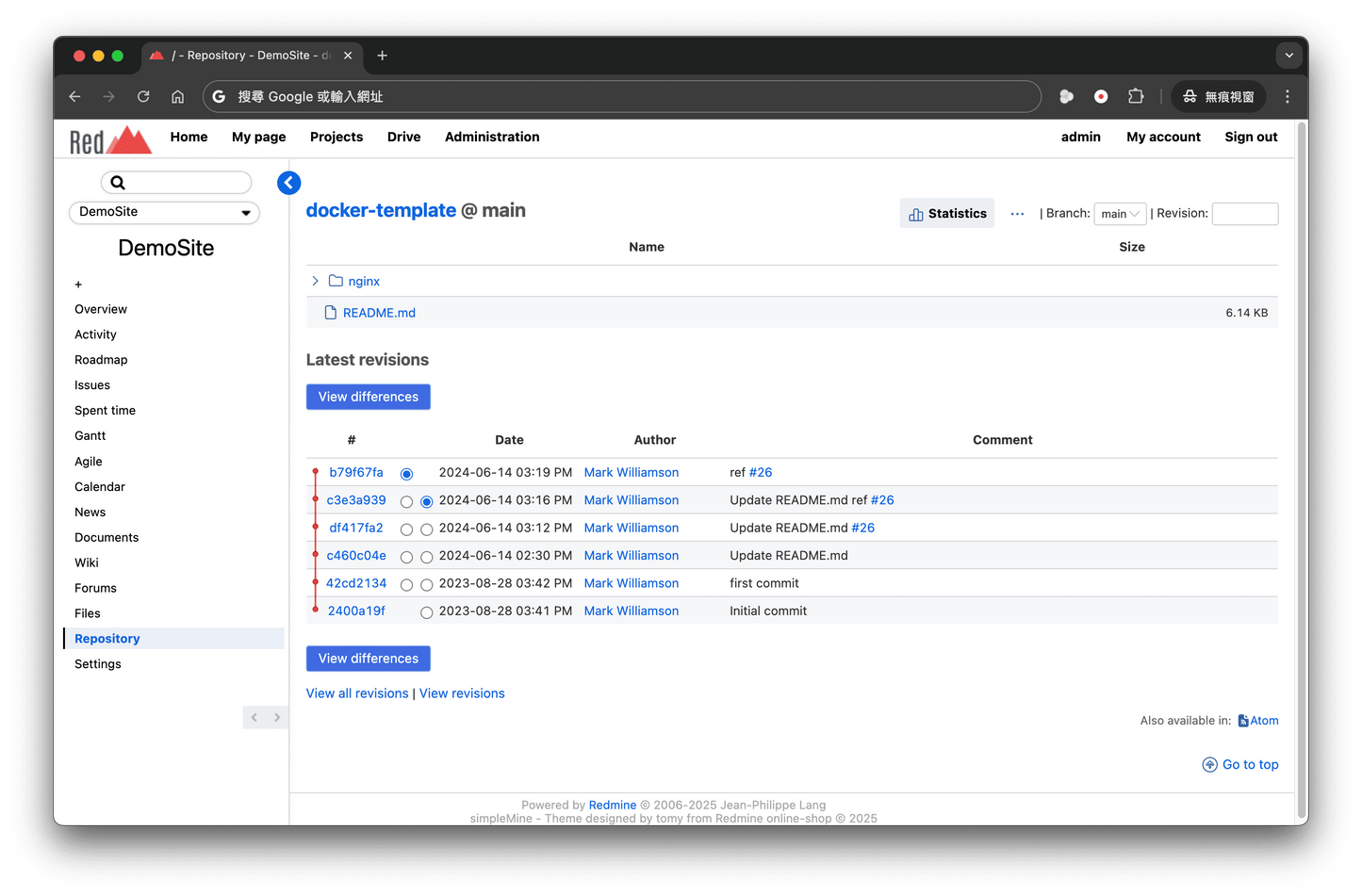
Task: Expand the nginx folder tree
Action: [315, 280]
